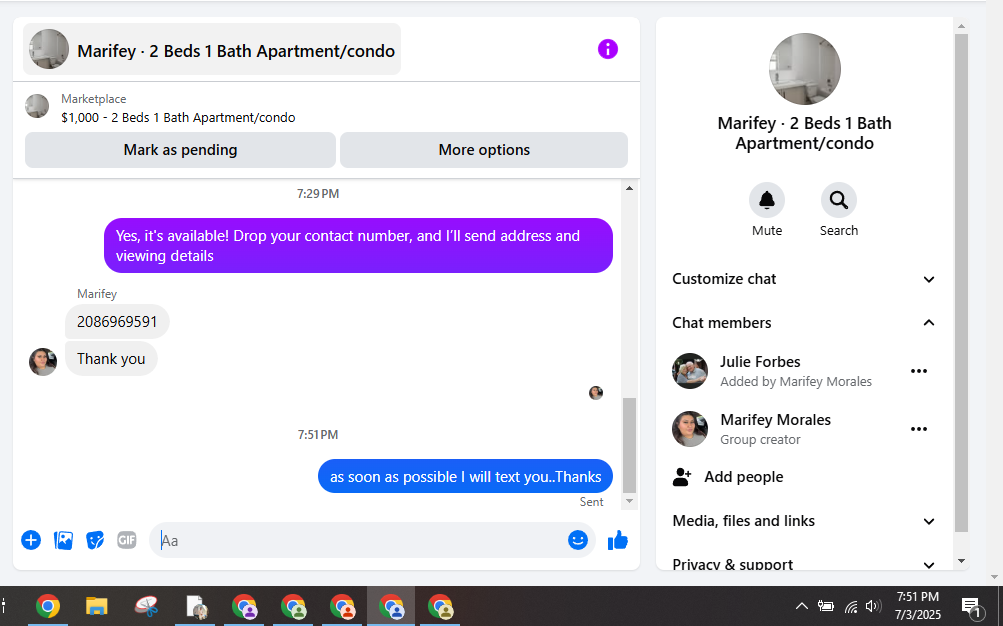Open the emoji picker smiley
The width and height of the screenshot is (1003, 626).
(578, 540)
